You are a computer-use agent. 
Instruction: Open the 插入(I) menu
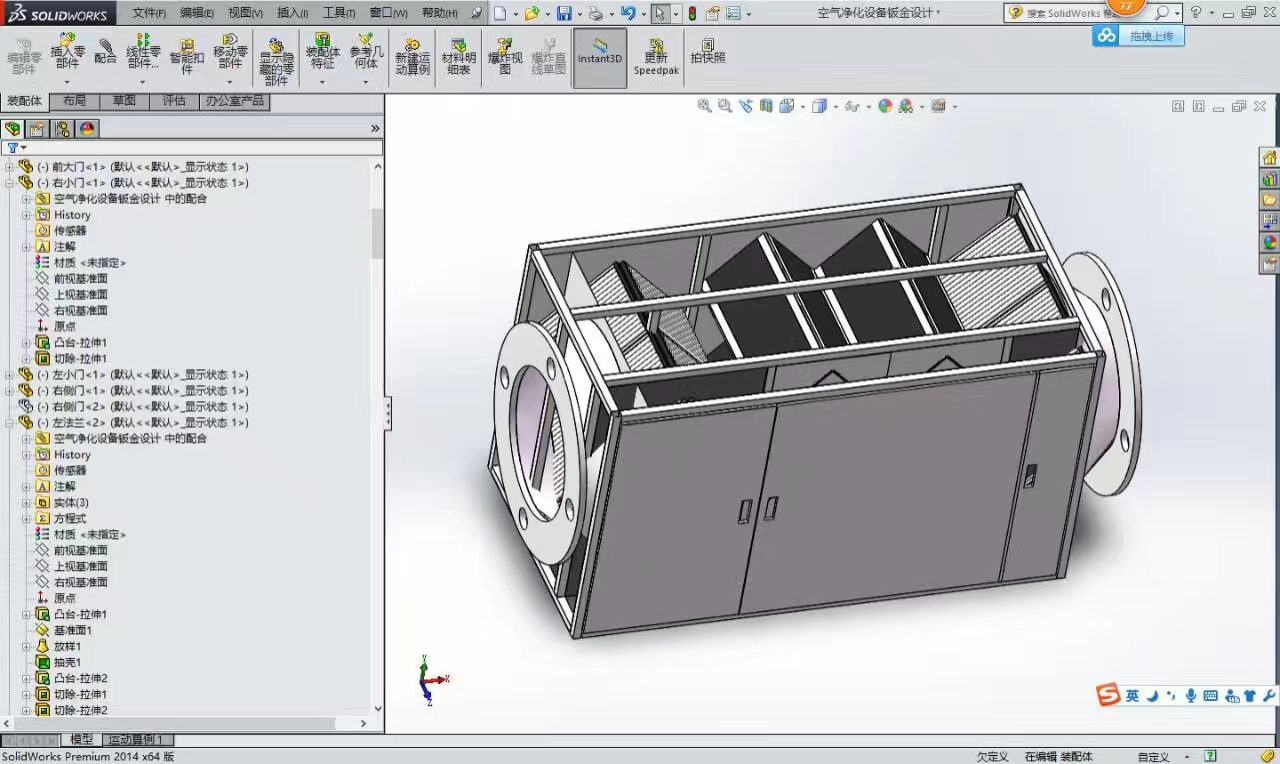(x=292, y=13)
